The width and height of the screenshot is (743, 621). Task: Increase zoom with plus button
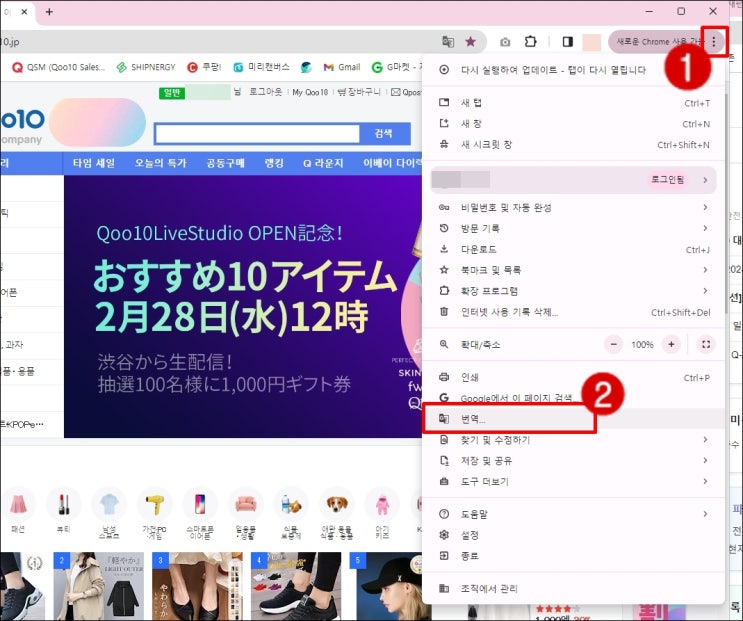[x=671, y=344]
